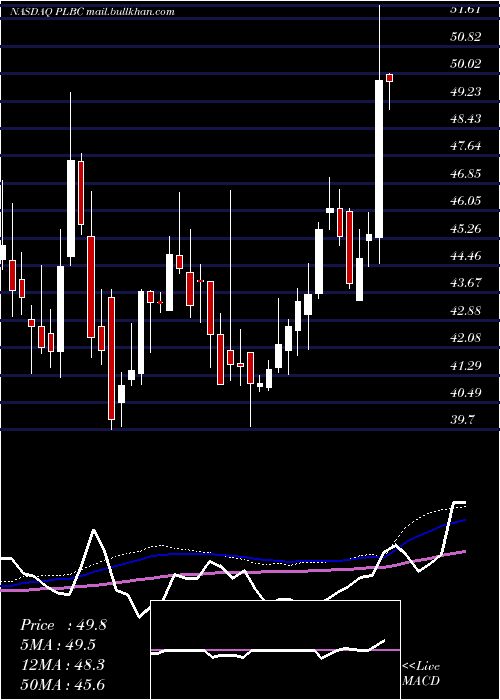Click the '<<Live MACD' label
This screenshot has height=700, width=500.
coord(421,673)
